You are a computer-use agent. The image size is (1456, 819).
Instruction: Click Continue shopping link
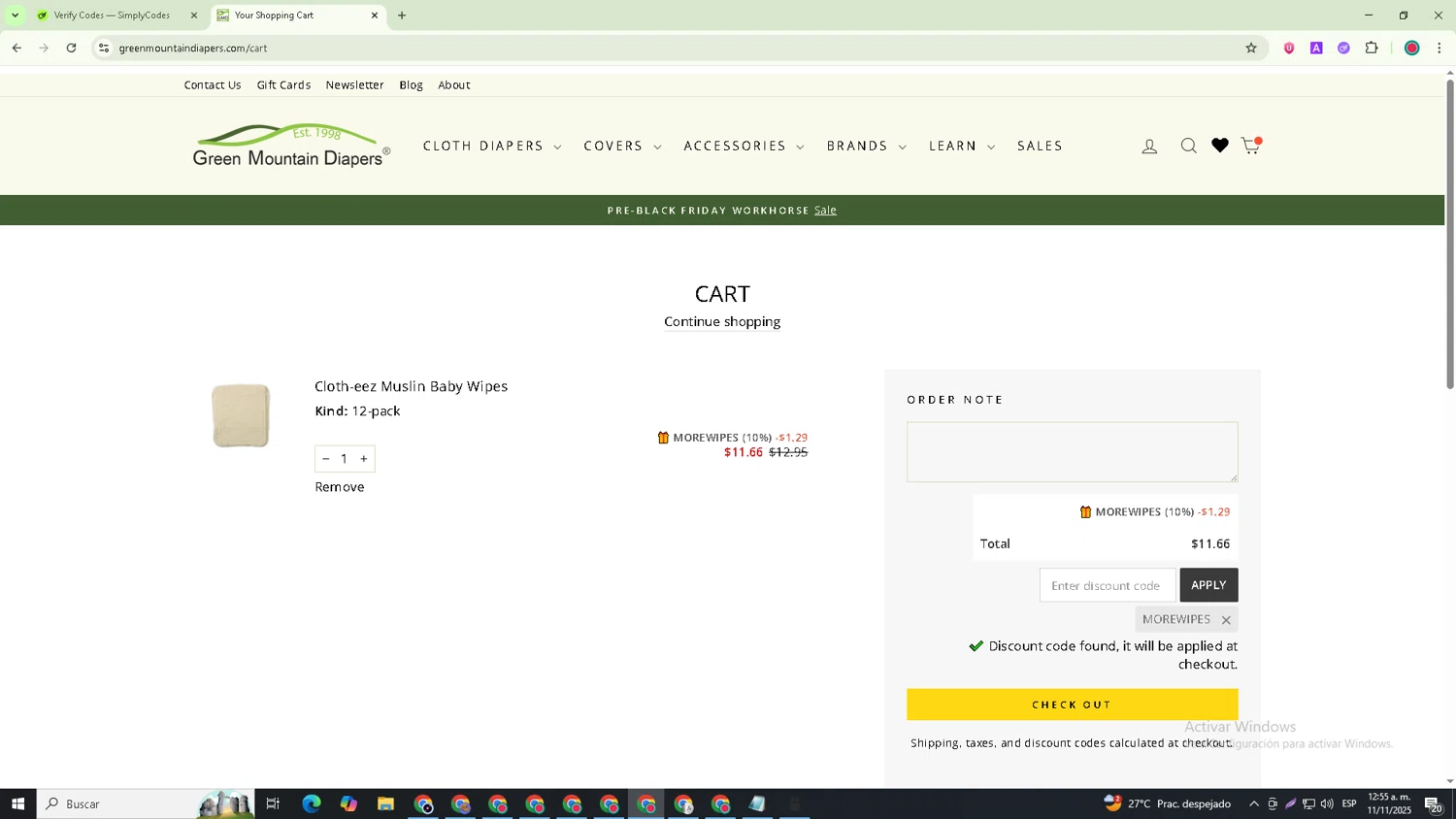pyautogui.click(x=722, y=322)
